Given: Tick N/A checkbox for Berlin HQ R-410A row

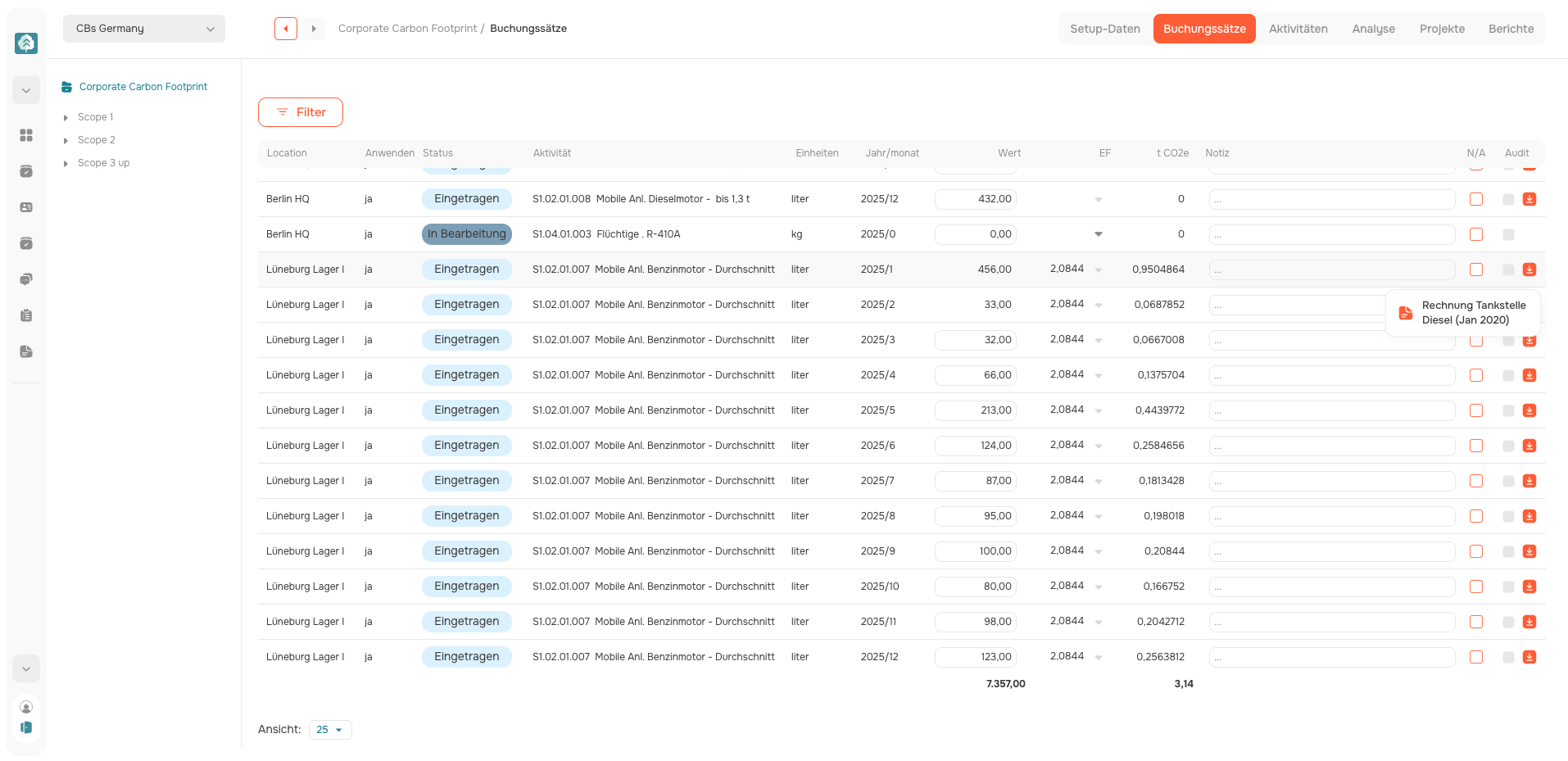Looking at the screenshot, I should click(x=1476, y=234).
